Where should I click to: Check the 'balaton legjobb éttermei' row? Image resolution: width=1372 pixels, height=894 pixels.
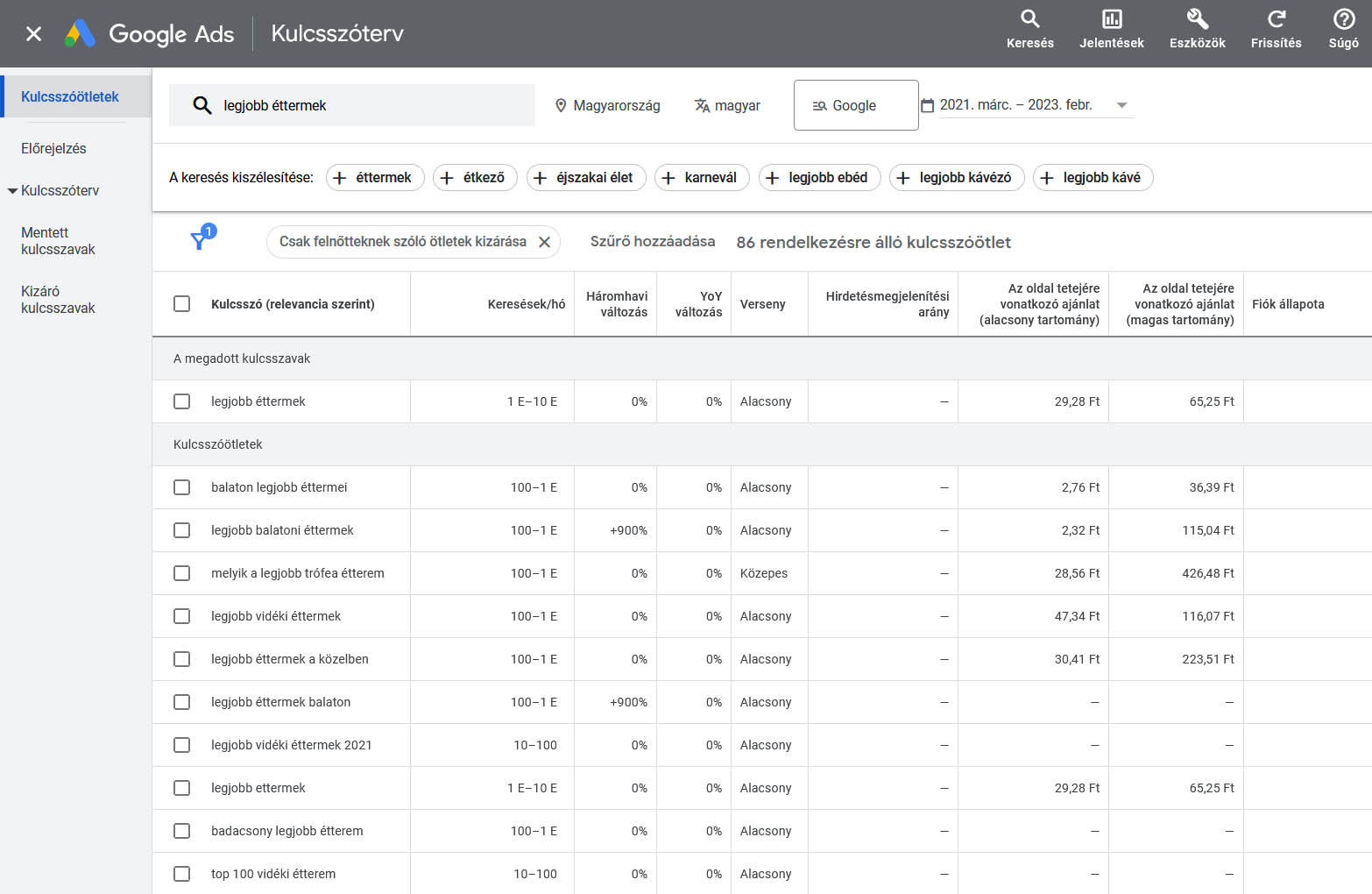(182, 487)
